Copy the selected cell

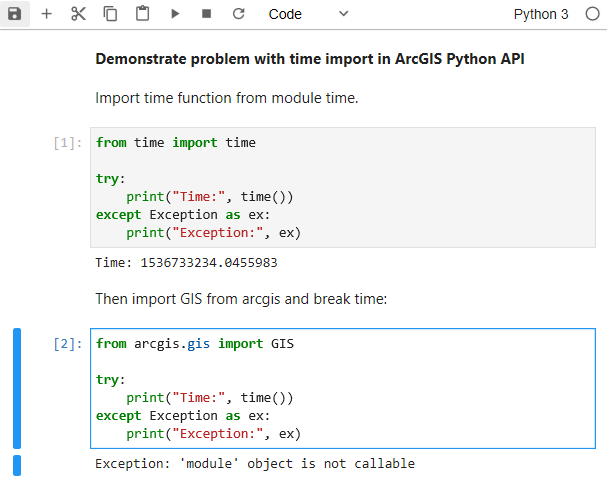click(110, 14)
